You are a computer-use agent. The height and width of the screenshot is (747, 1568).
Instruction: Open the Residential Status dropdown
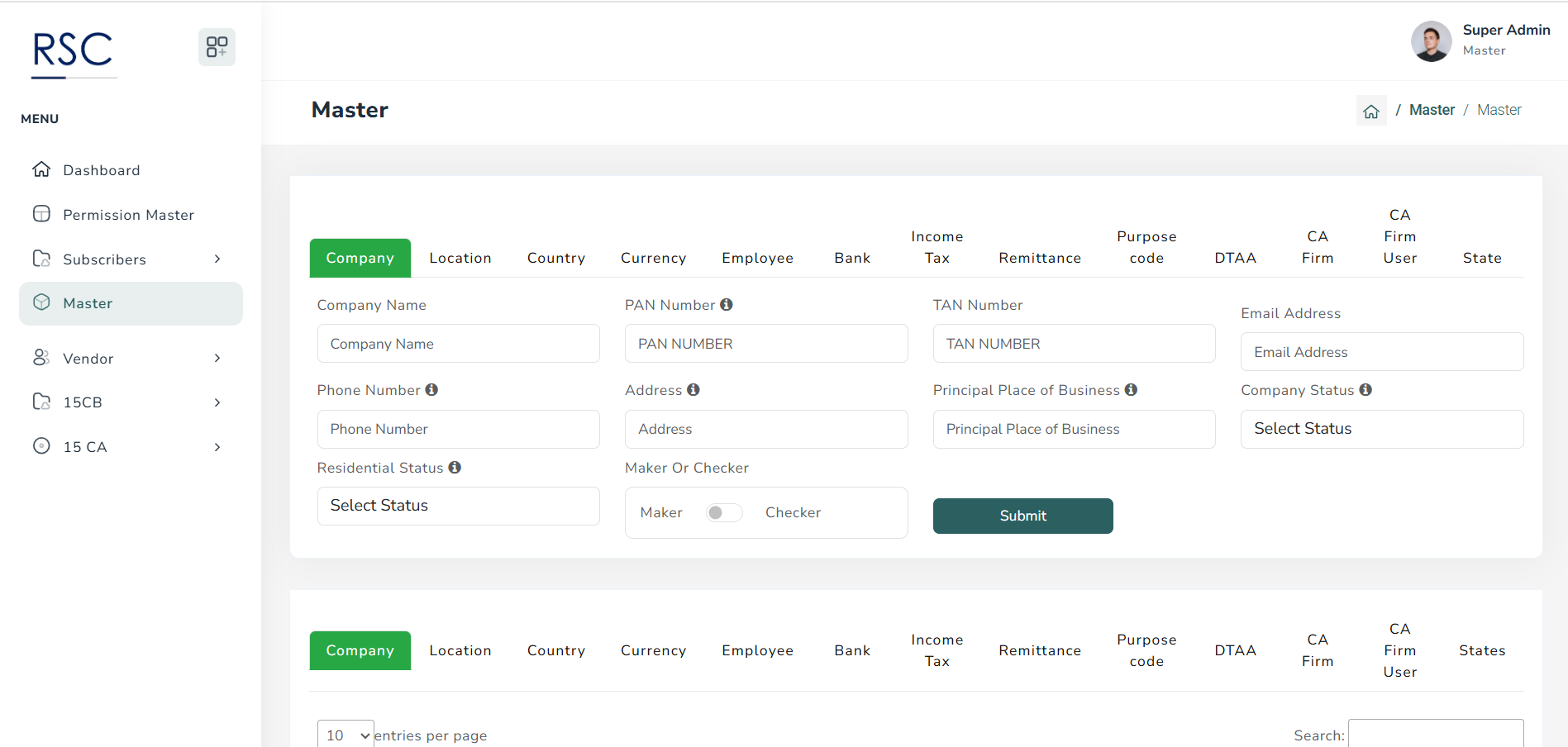pyautogui.click(x=458, y=506)
